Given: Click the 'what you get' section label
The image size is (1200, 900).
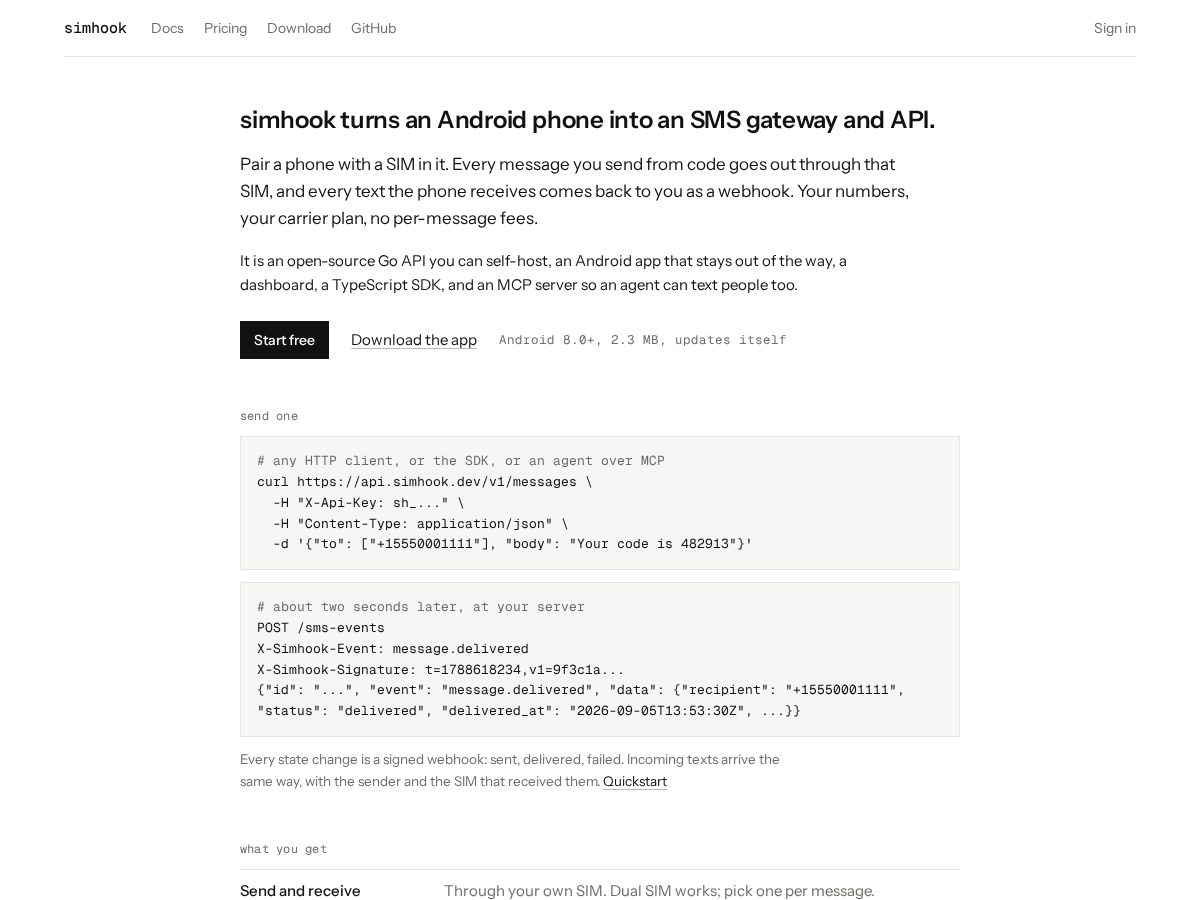Looking at the screenshot, I should [284, 849].
